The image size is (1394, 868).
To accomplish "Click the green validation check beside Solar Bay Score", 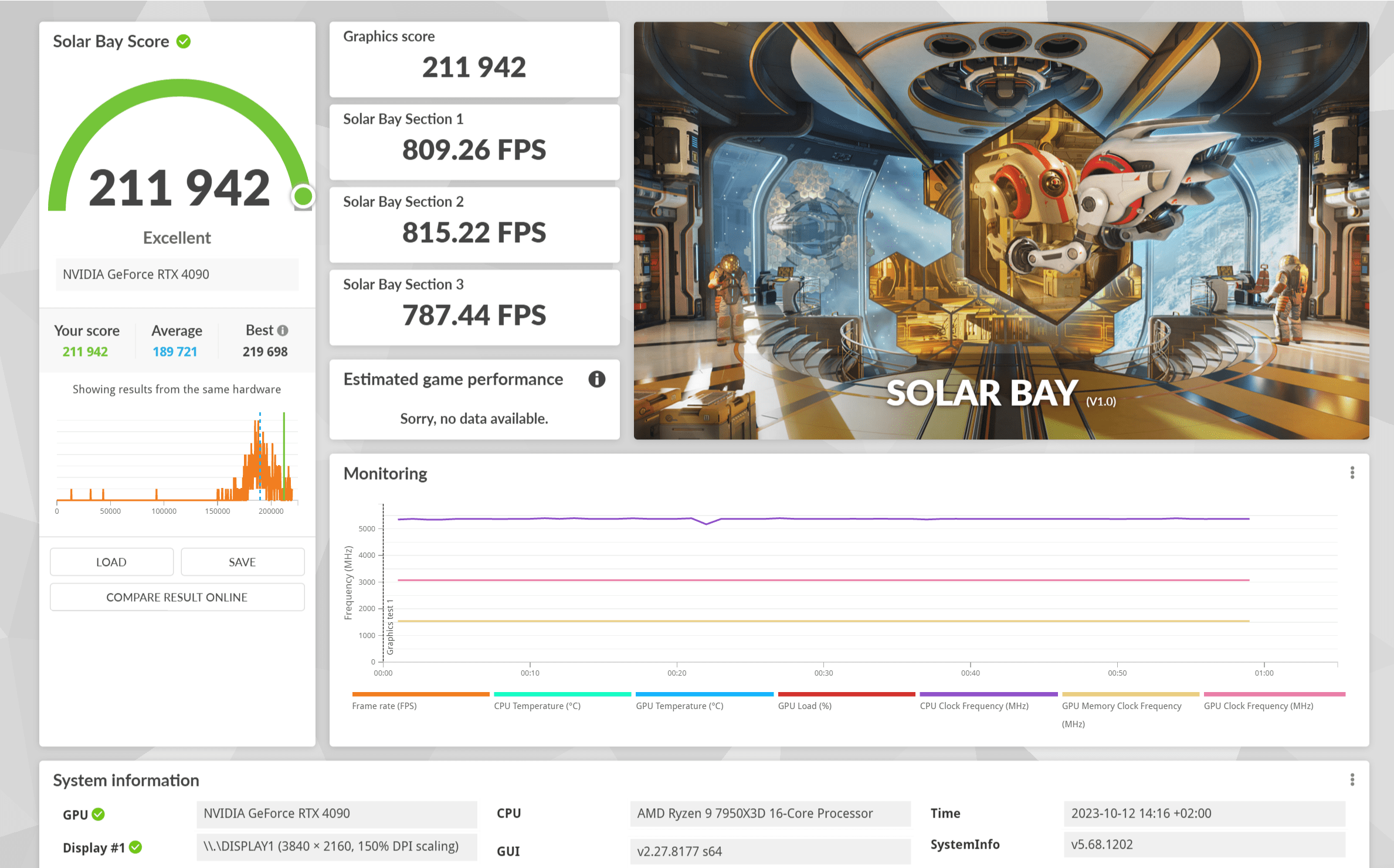I will [184, 42].
